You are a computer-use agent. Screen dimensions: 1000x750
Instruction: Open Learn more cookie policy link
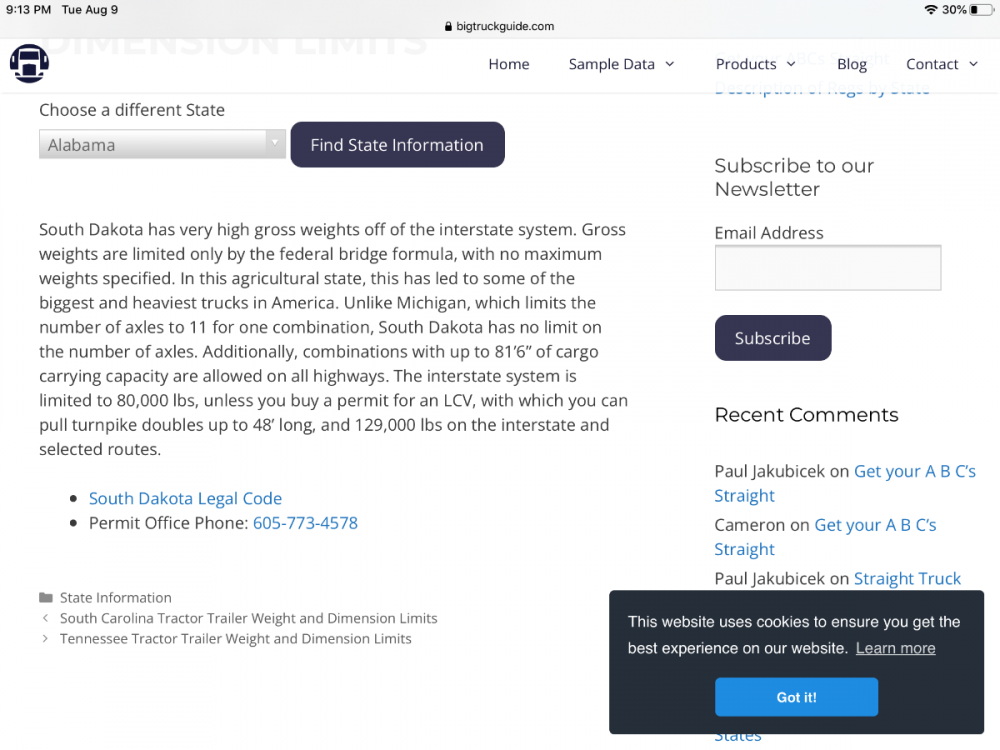[895, 648]
